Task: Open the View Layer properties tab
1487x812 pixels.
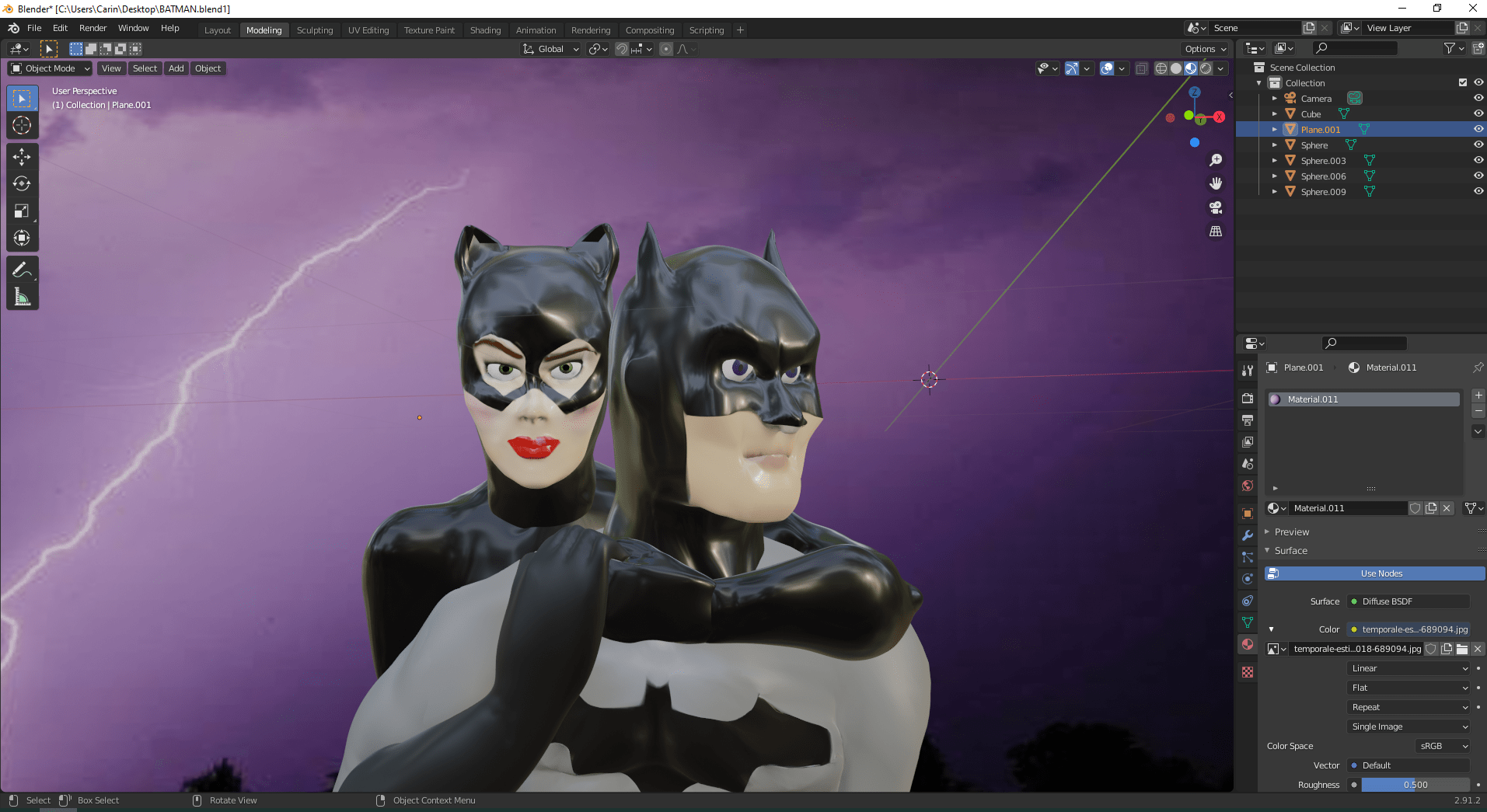Action: (1248, 442)
